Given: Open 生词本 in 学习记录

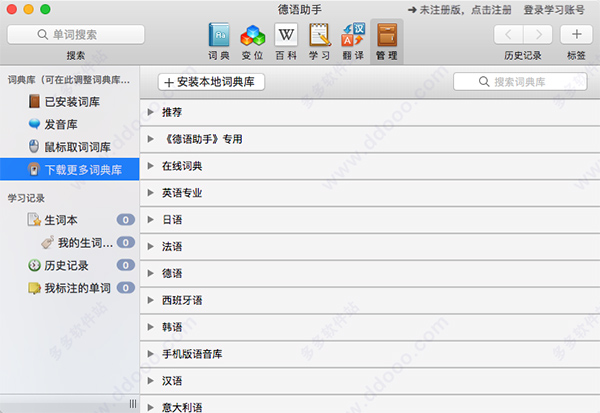Looking at the screenshot, I should click(70, 220).
